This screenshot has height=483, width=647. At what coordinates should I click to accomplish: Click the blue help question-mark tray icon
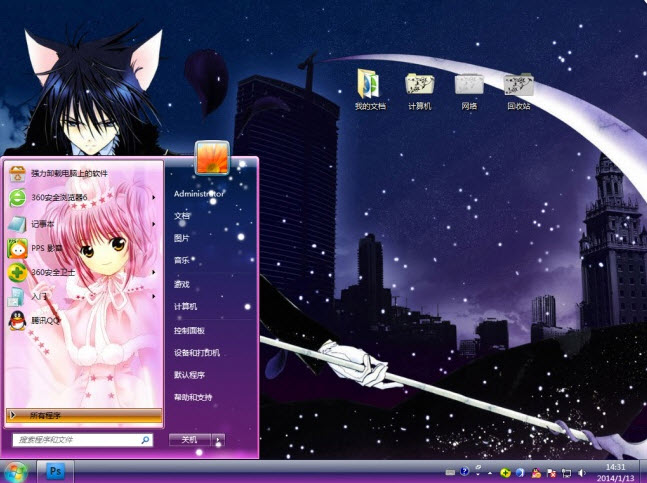[465, 471]
